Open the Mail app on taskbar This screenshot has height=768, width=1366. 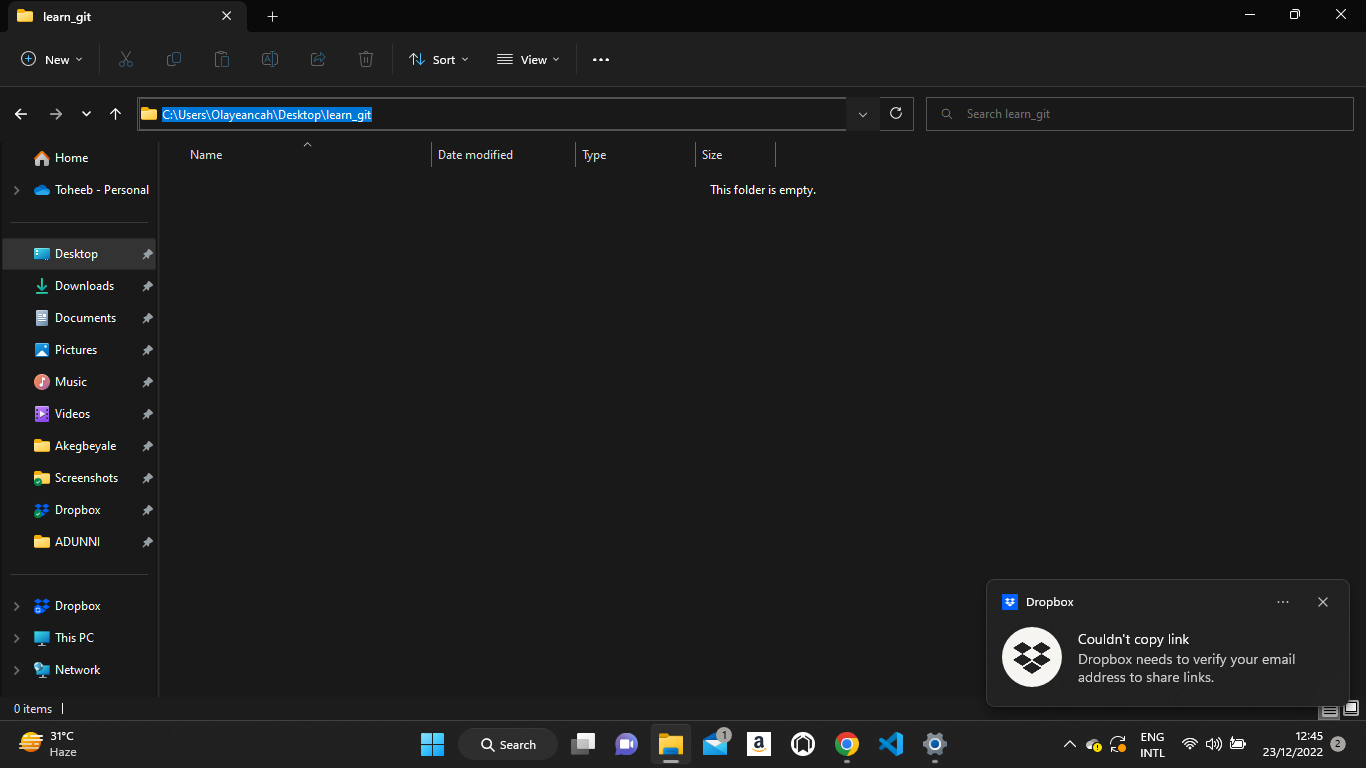click(715, 744)
